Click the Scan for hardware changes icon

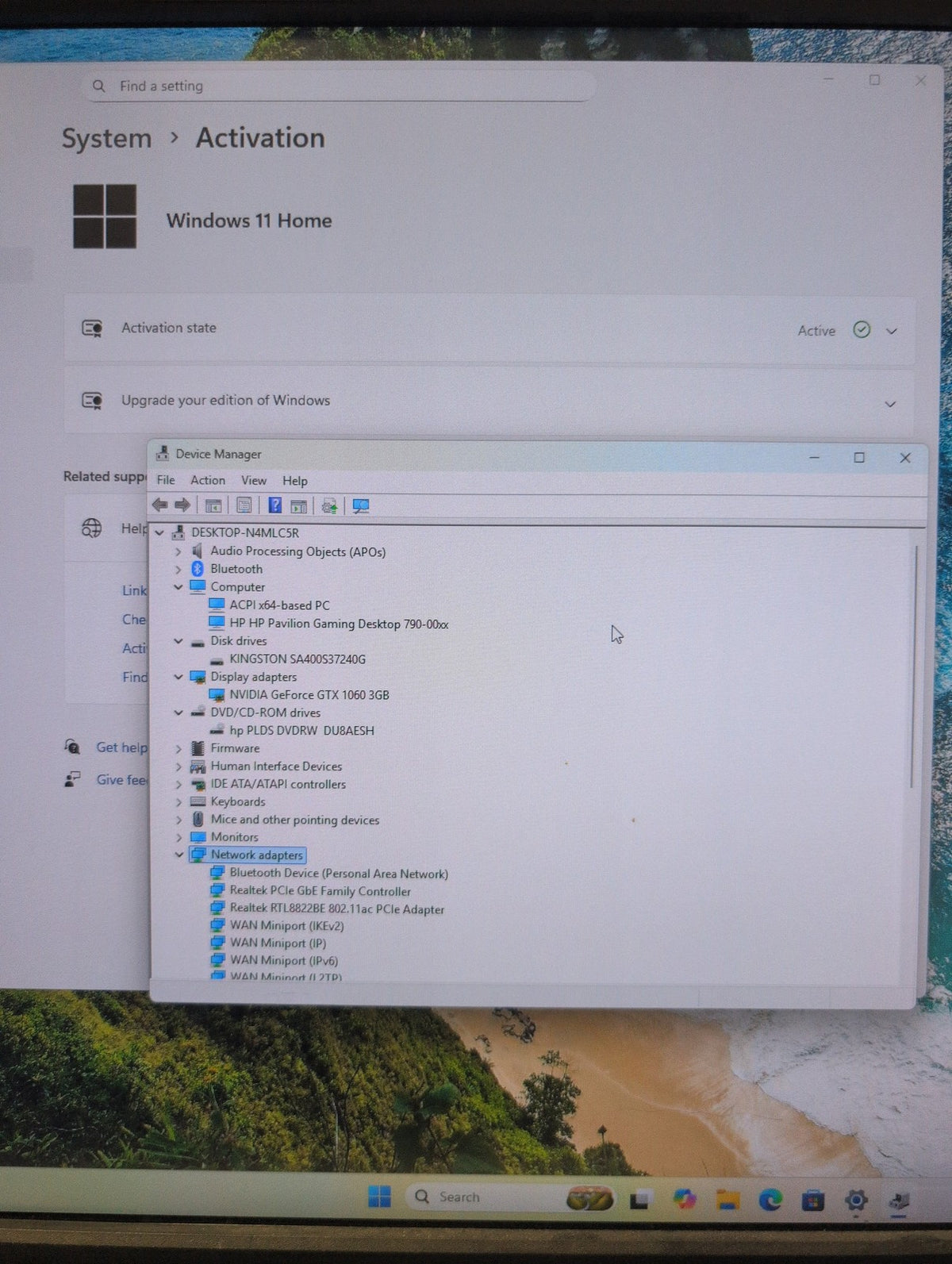click(x=360, y=506)
